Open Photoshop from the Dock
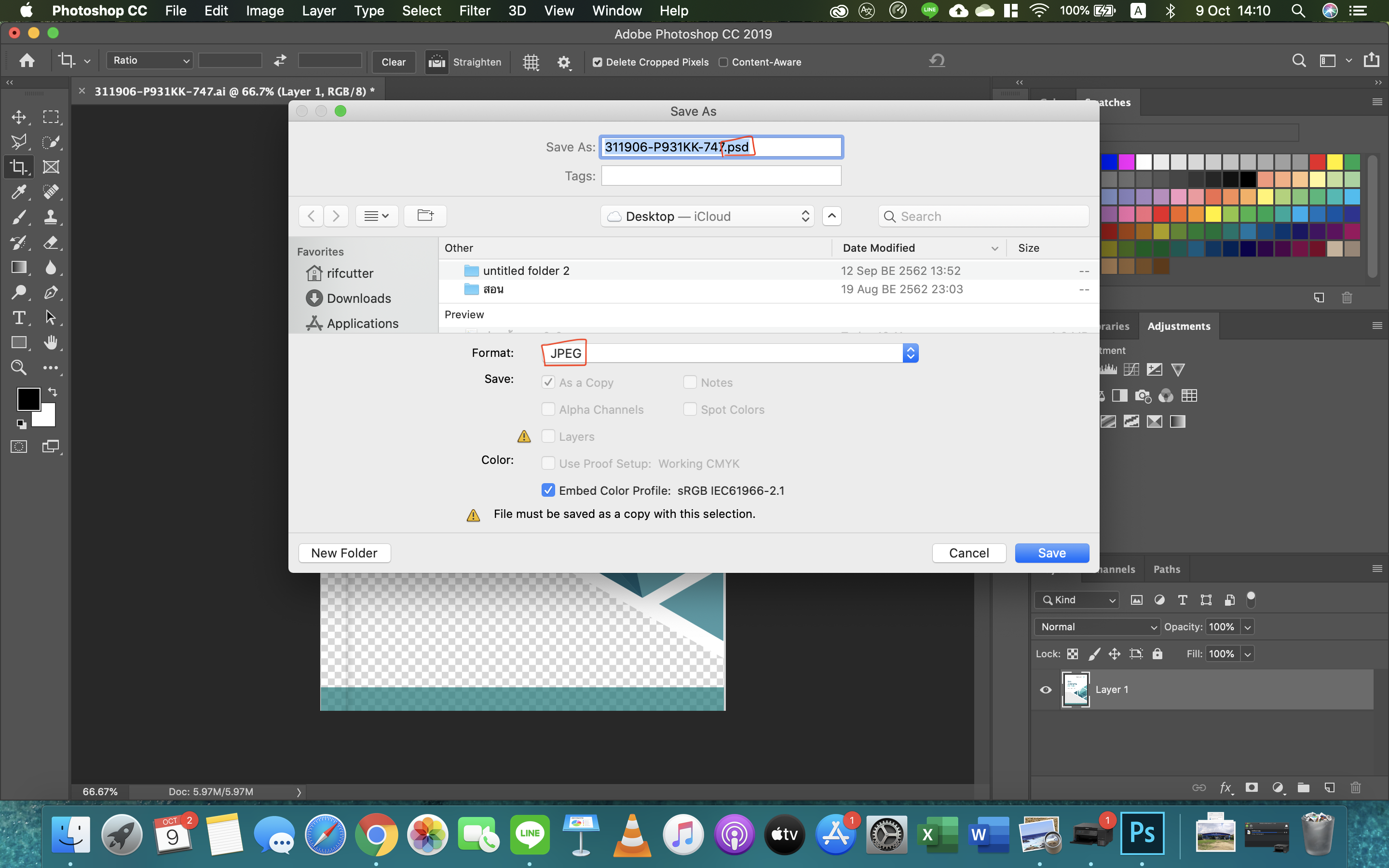The width and height of the screenshot is (1389, 868). click(x=1143, y=834)
